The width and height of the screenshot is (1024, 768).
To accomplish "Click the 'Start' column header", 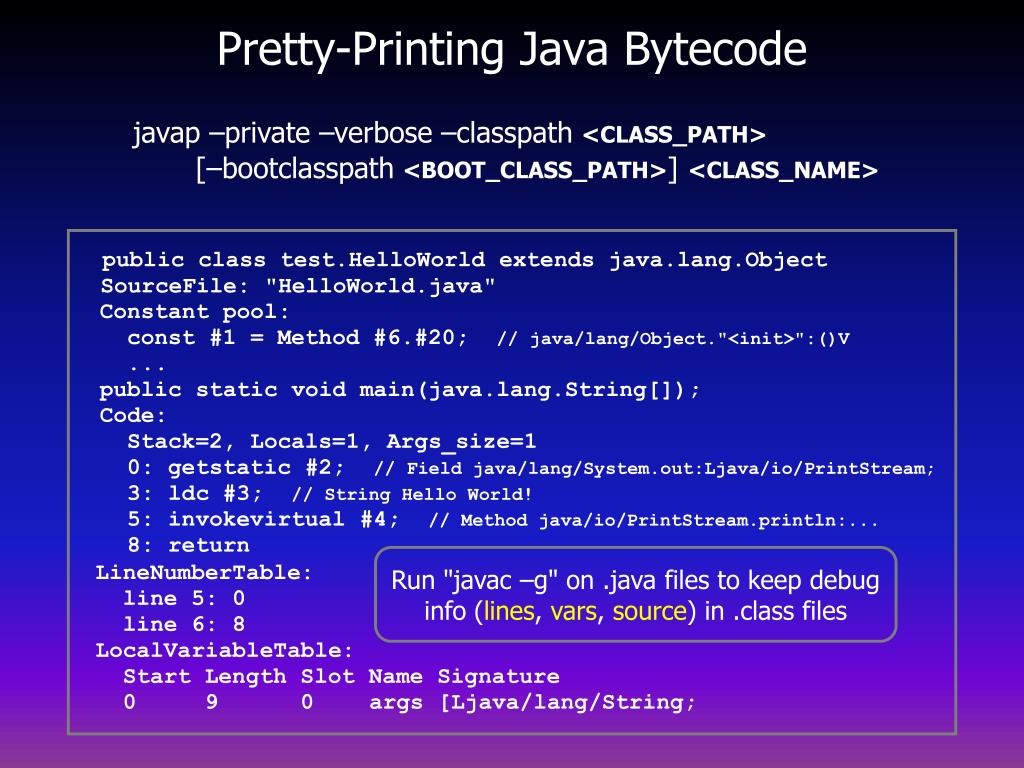I will [157, 676].
